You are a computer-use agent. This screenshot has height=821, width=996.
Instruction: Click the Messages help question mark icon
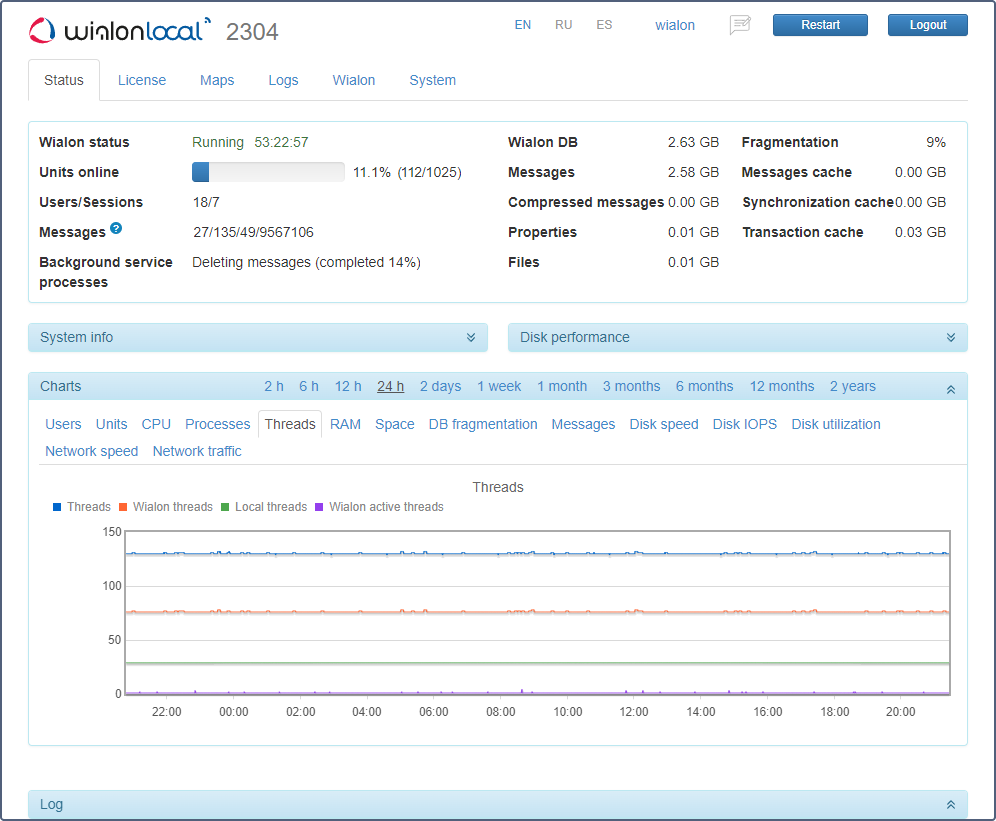[x=116, y=229]
